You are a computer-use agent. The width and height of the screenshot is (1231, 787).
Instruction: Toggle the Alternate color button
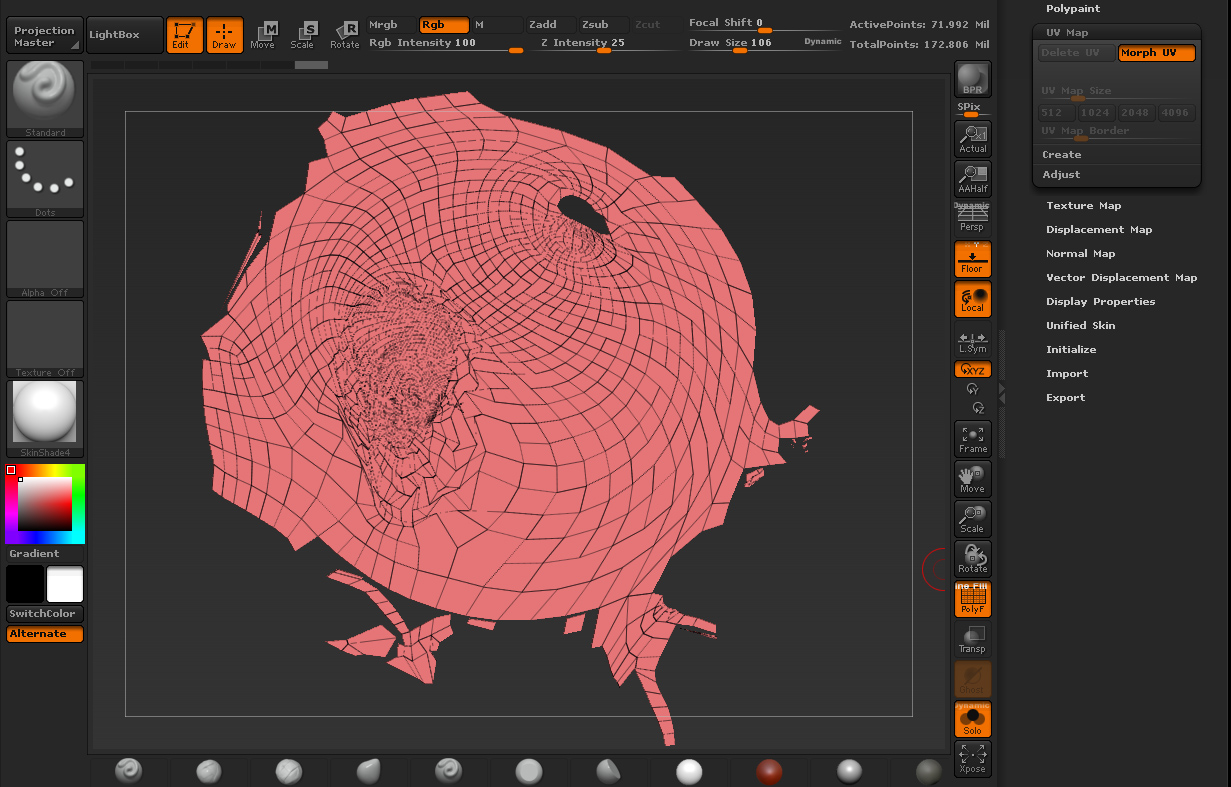(x=45, y=634)
